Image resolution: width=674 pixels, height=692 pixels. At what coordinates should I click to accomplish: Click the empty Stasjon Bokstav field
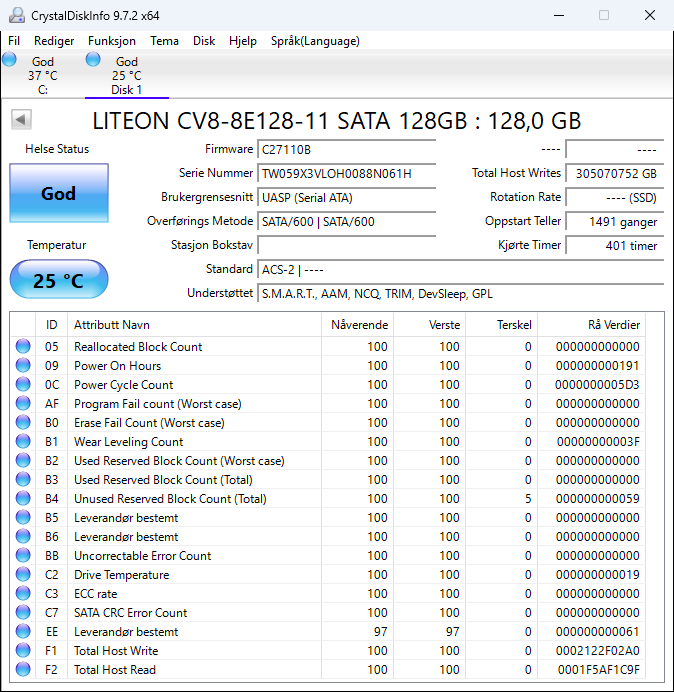(346, 245)
